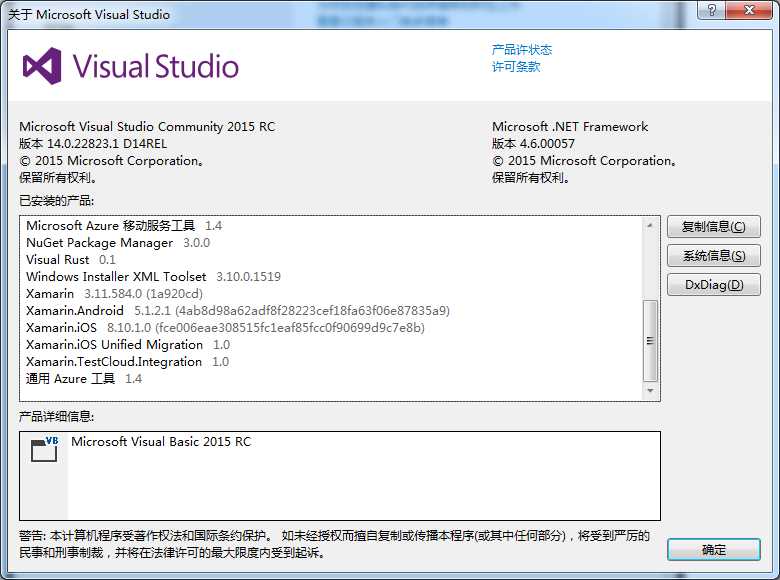Click installed products list scroll down arrow
Screen dimensions: 780x580
click(650, 391)
